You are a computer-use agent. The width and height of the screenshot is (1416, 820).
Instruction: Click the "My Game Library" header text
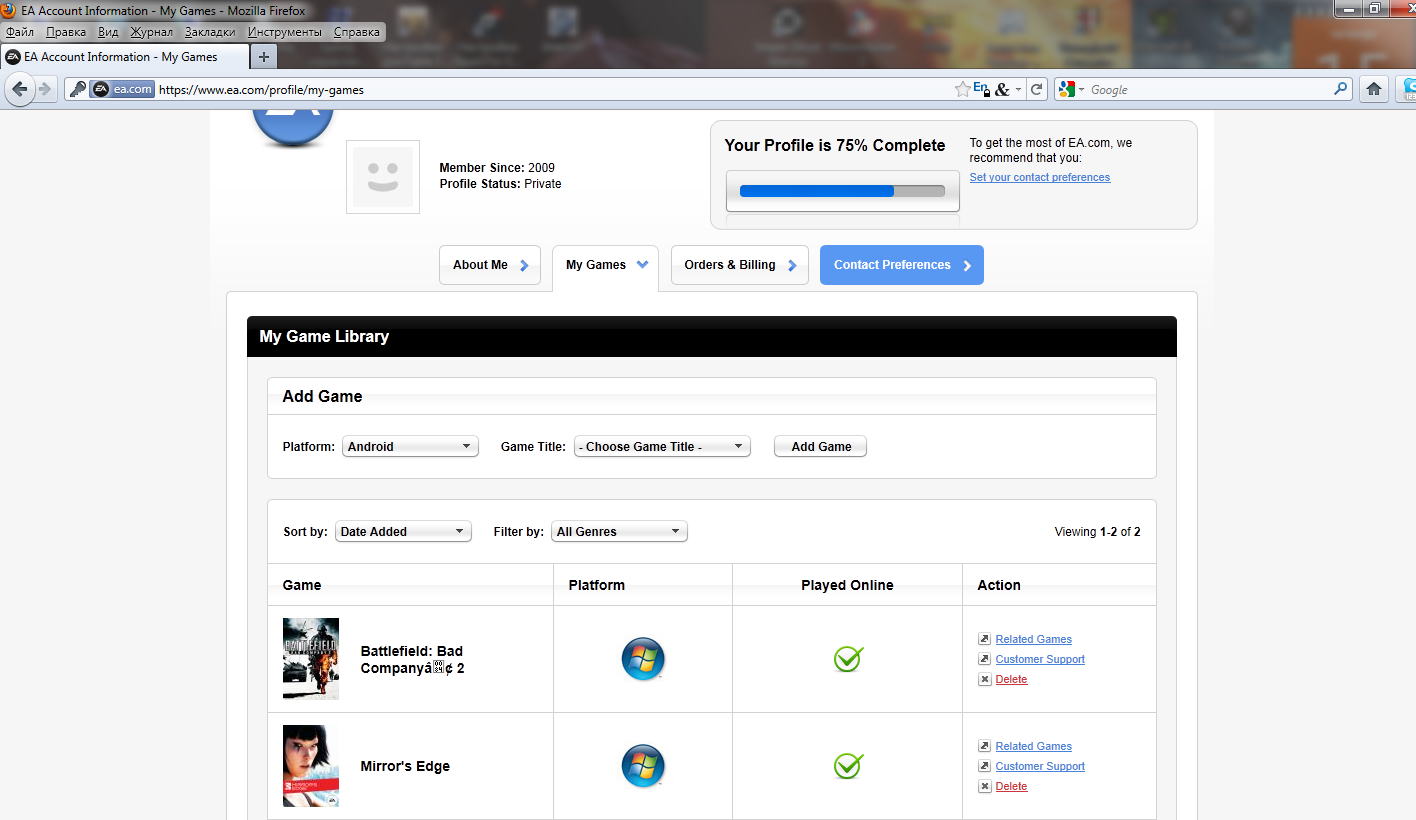tap(324, 337)
